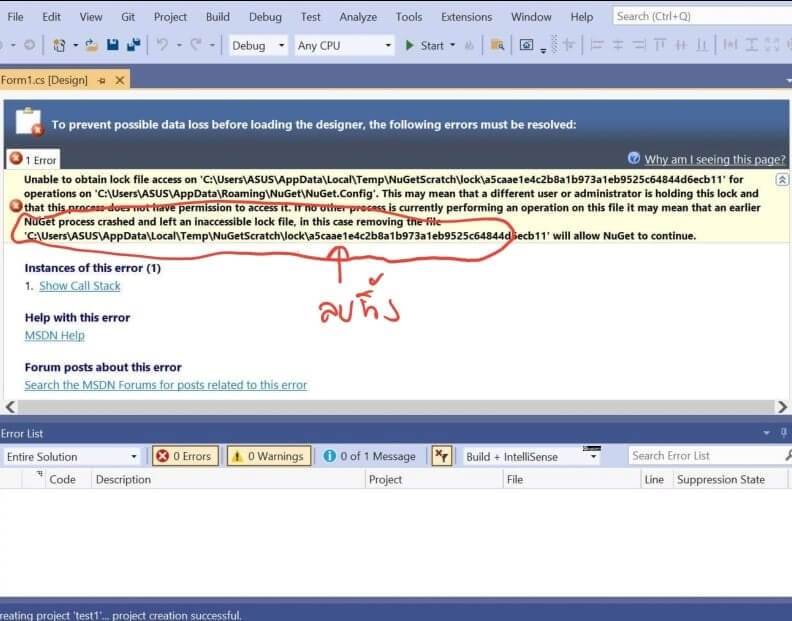Click the Align to Grid icon
Image resolution: width=792 pixels, height=621 pixels.
pos(569,45)
